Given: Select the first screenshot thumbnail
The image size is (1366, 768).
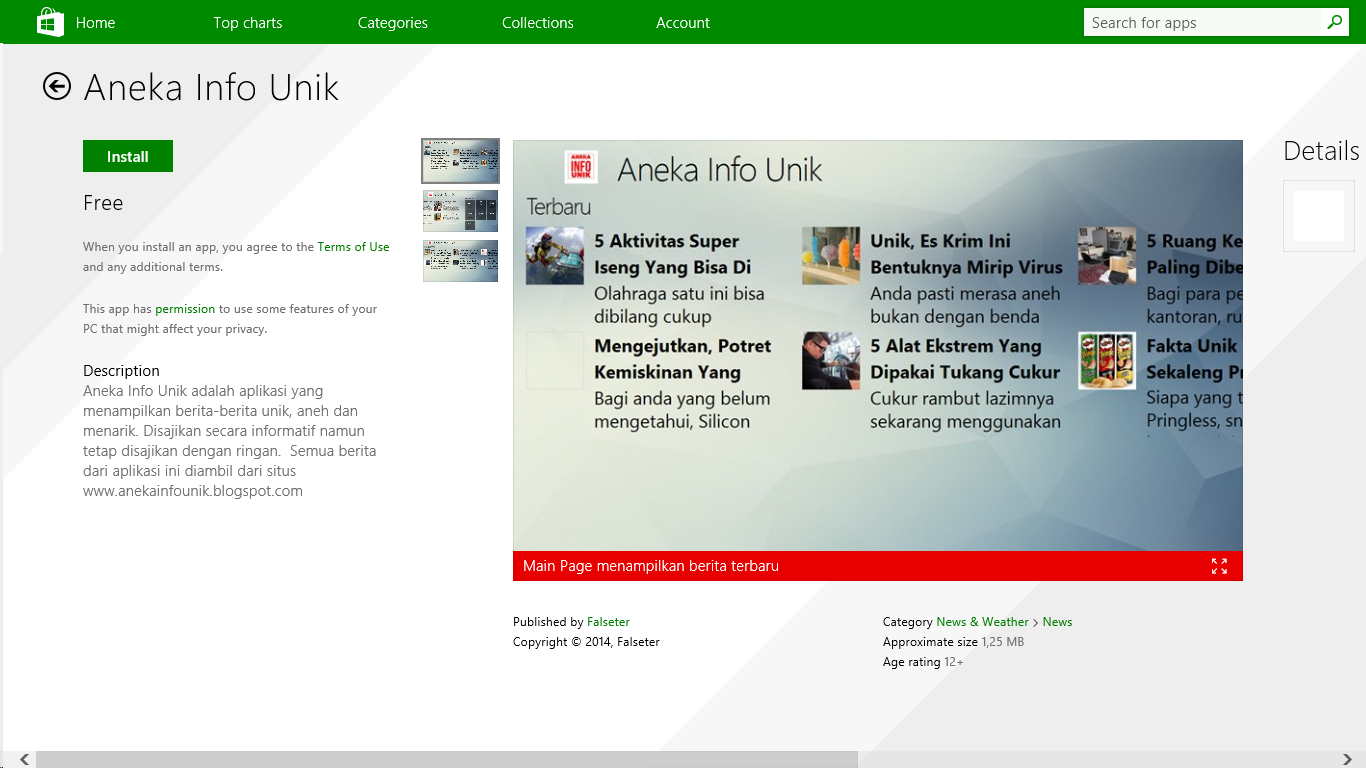Looking at the screenshot, I should click(461, 160).
